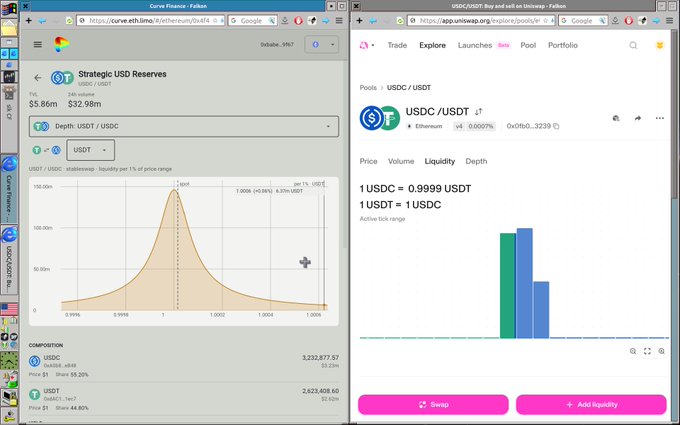
Task: Open the start menu flag icon
Action: (9, 9)
